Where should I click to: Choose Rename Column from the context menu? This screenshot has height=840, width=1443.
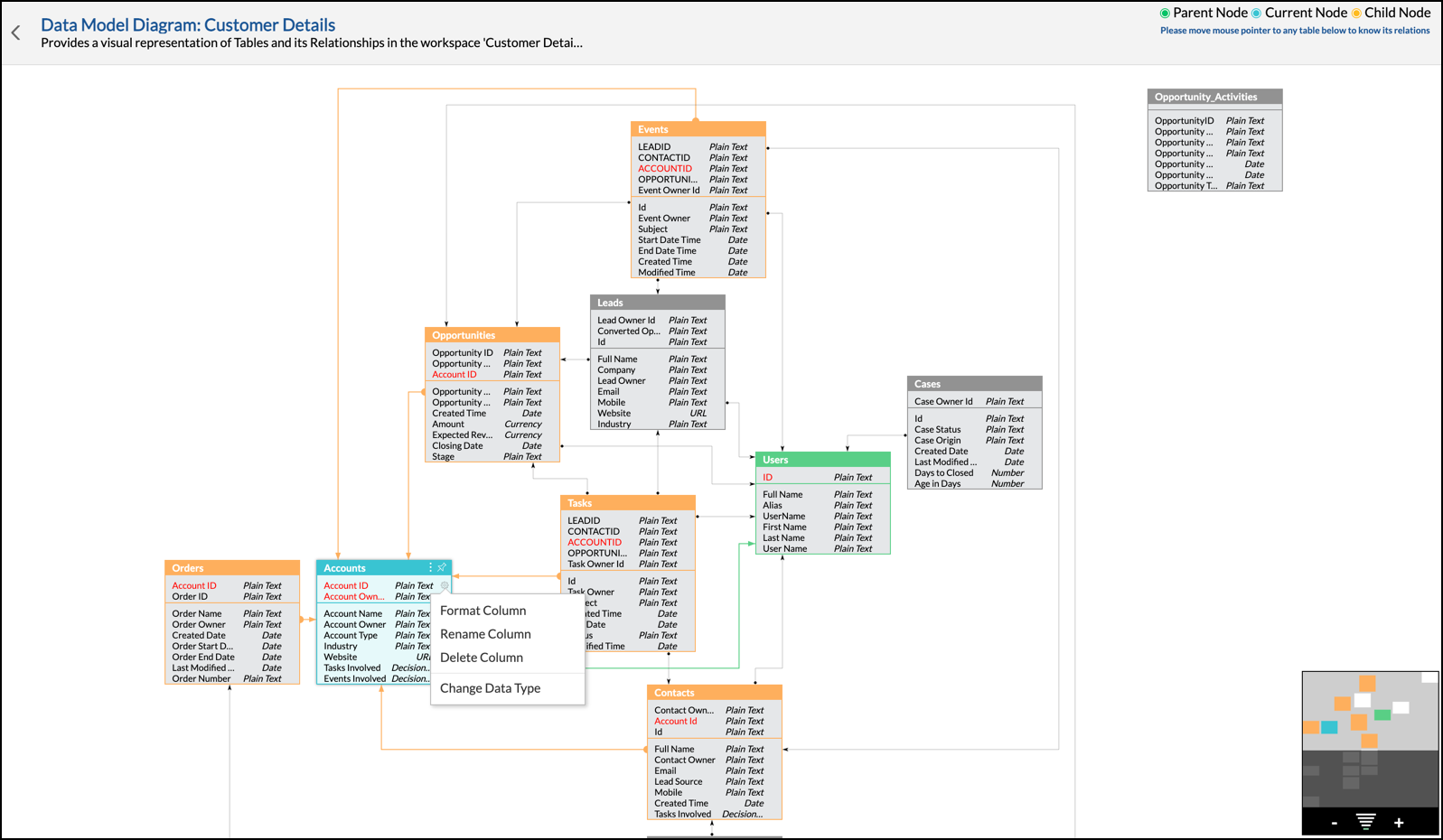pos(485,634)
